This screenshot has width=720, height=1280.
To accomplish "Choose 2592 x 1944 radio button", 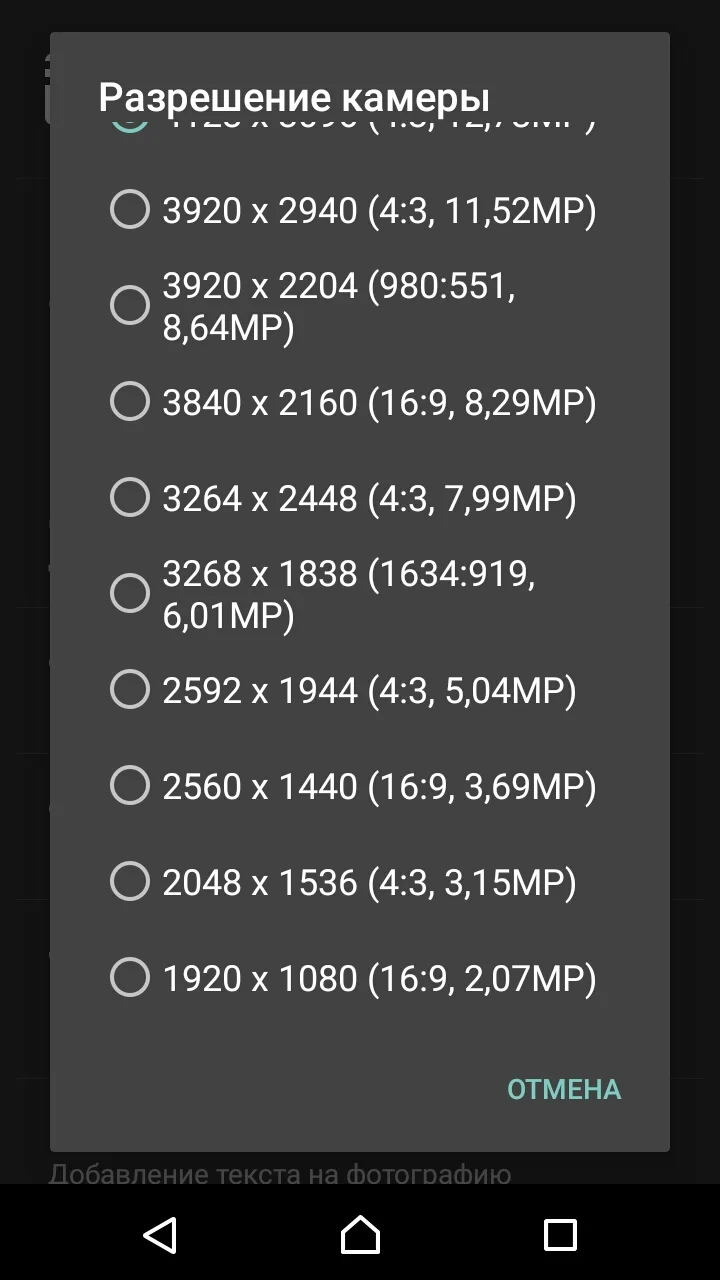I will [x=130, y=689].
